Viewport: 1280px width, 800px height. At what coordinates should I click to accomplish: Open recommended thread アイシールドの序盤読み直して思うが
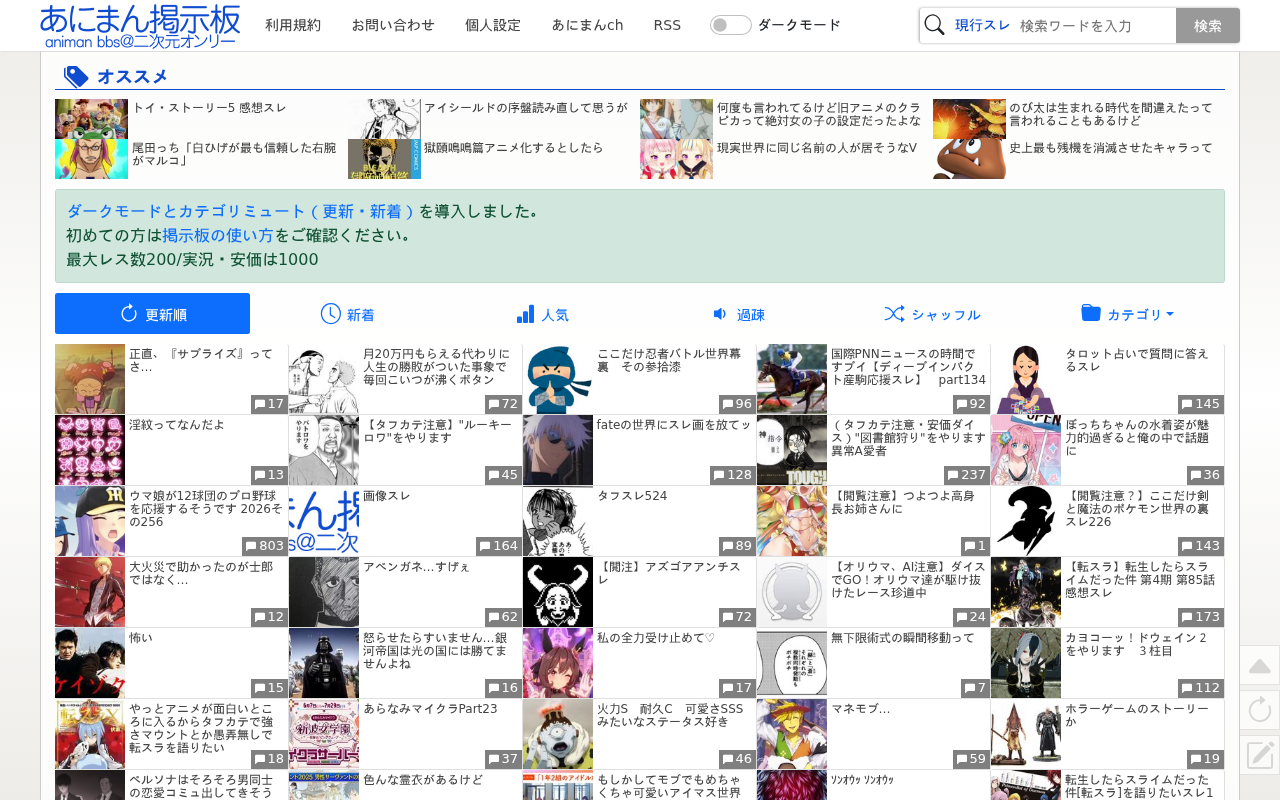[x=526, y=107]
